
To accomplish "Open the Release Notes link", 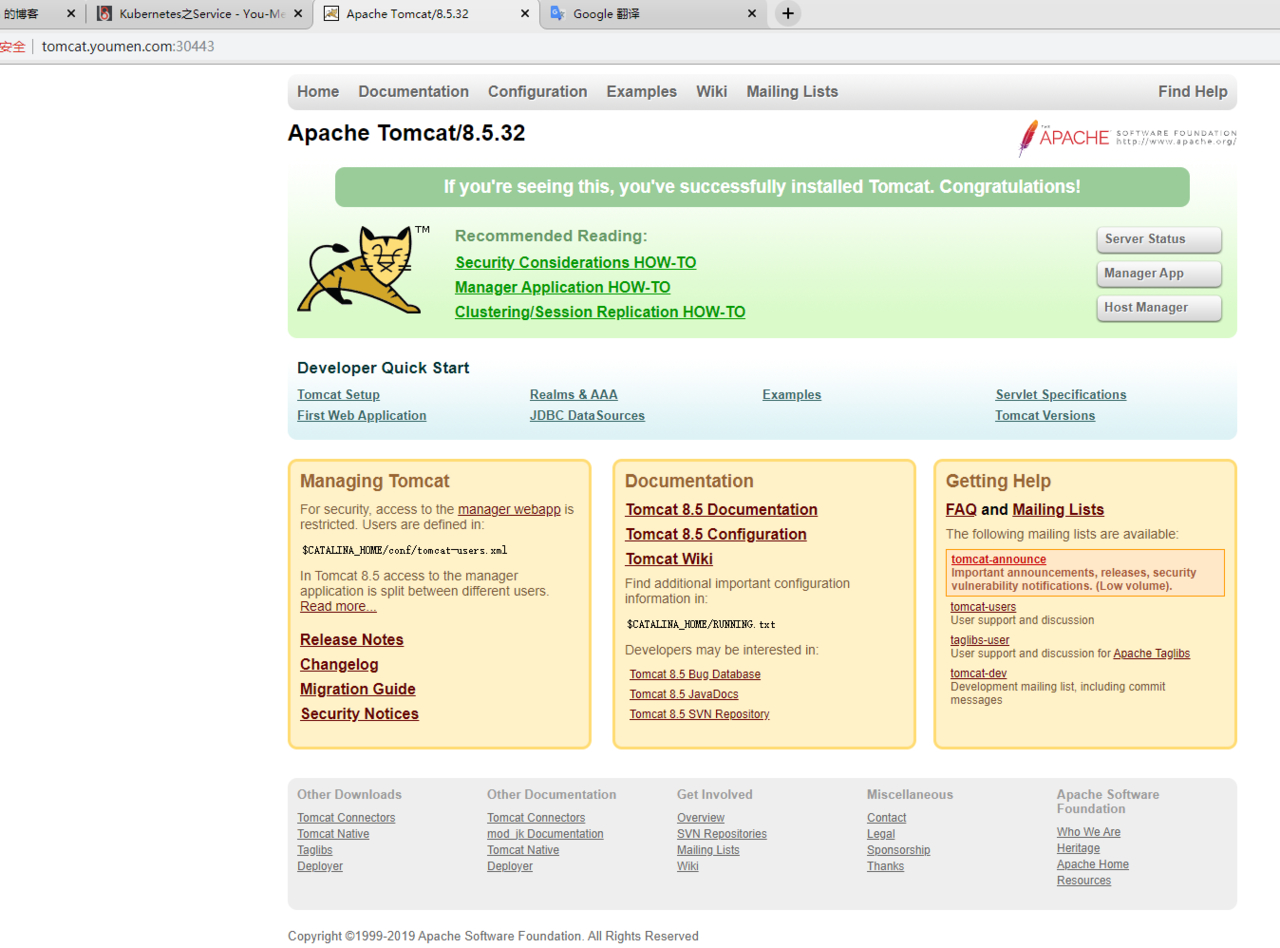I will 352,640.
